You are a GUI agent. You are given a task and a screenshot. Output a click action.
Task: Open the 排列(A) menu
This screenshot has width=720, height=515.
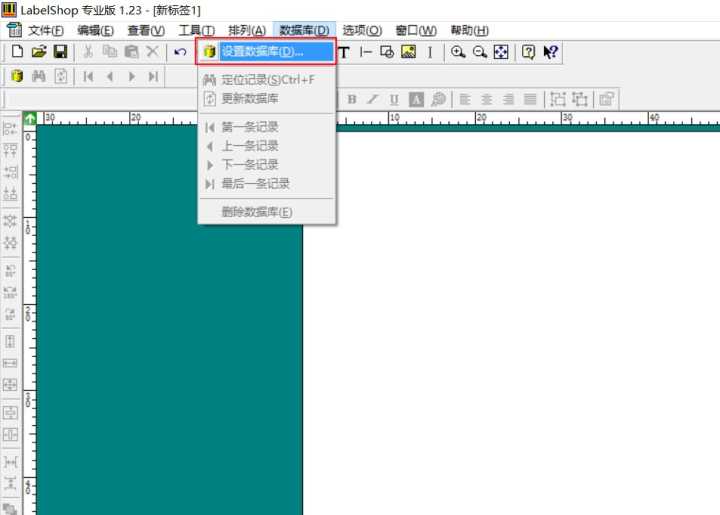247,31
